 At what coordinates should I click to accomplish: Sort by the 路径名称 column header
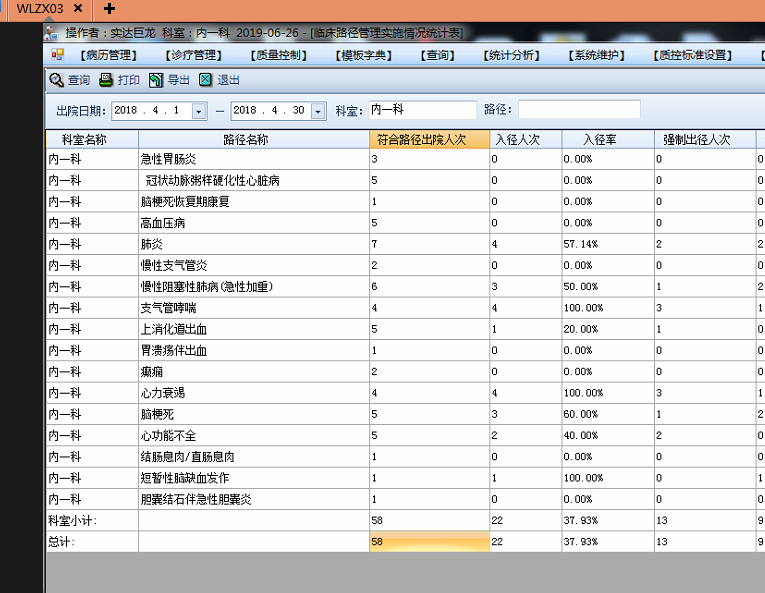(x=254, y=140)
